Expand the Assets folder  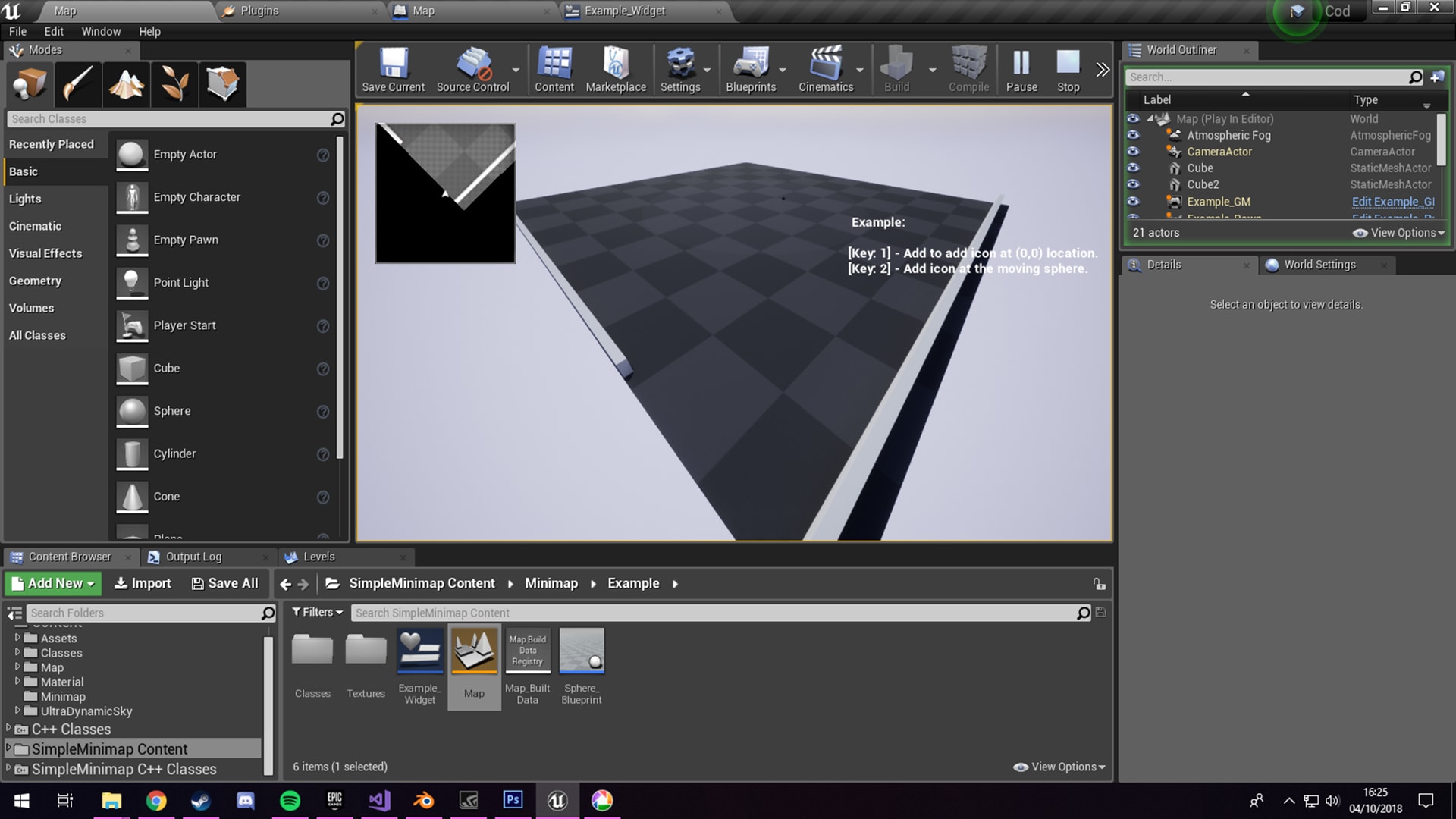(17, 638)
